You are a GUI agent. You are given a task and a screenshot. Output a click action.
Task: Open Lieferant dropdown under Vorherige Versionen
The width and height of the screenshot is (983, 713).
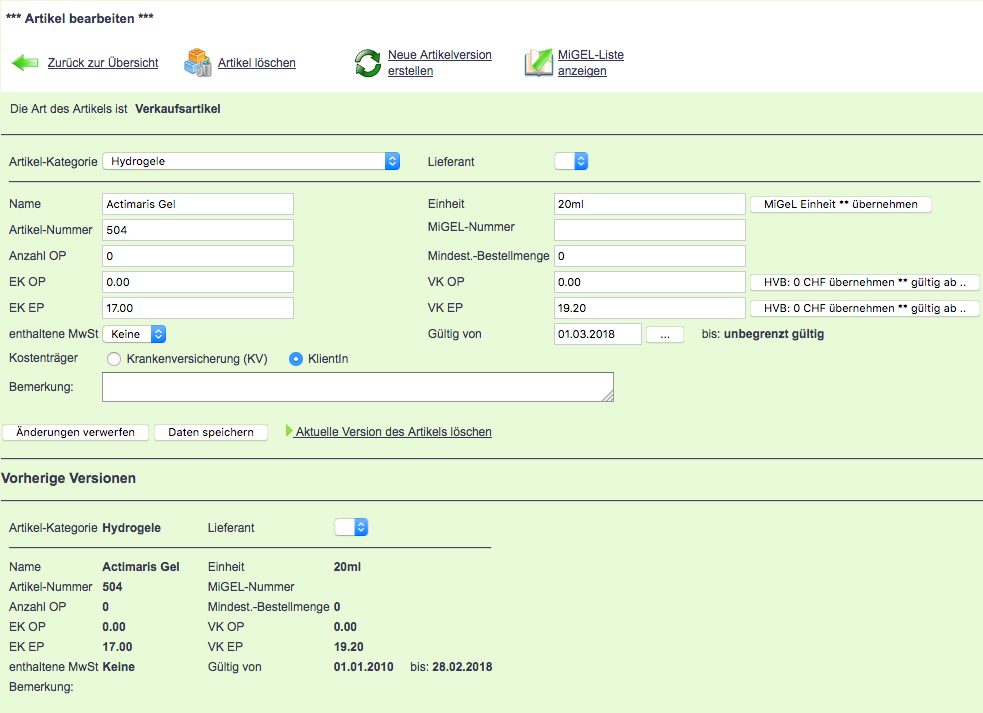pyautogui.click(x=351, y=527)
